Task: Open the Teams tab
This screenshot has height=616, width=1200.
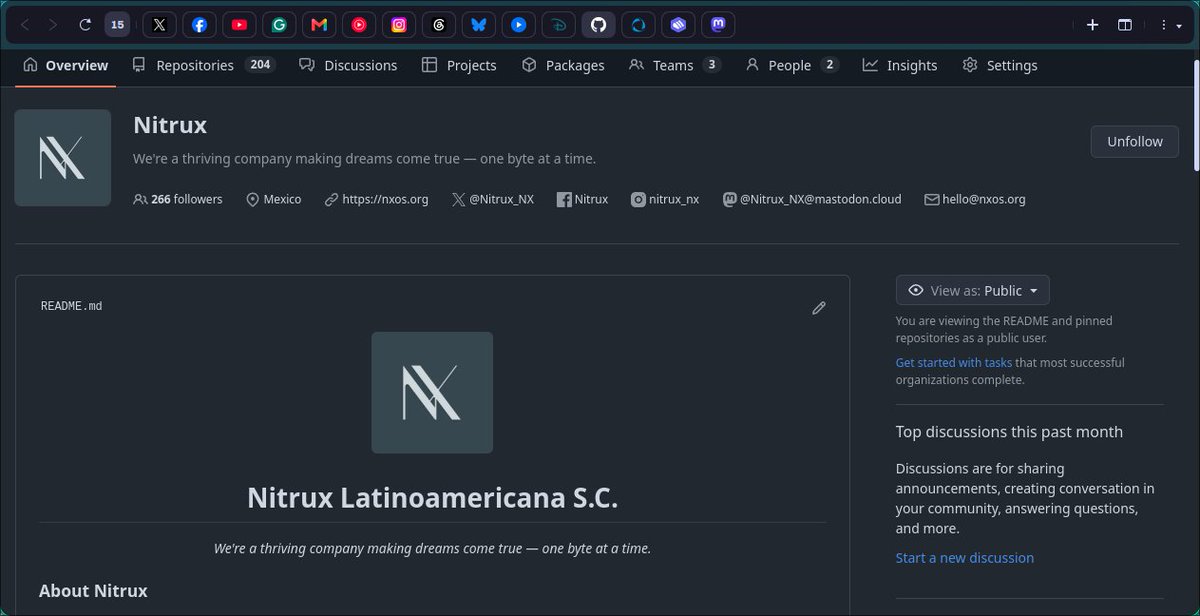Action: tap(675, 65)
